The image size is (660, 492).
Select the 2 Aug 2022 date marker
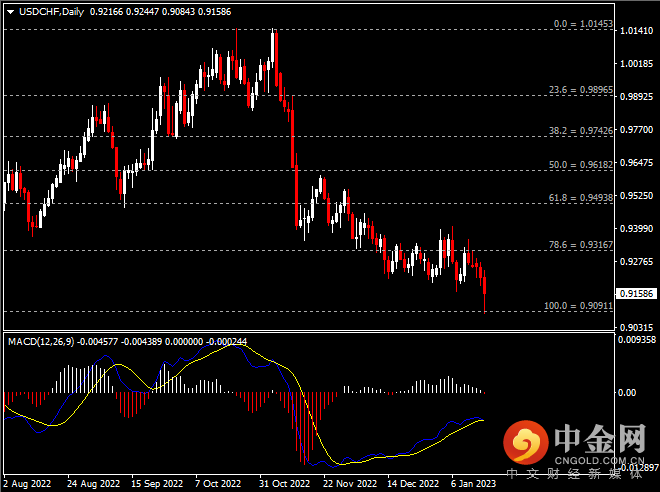[28, 483]
